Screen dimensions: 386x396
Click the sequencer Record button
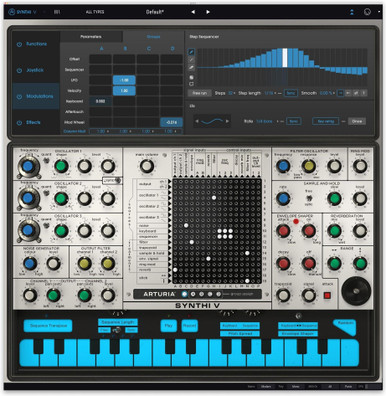click(189, 326)
